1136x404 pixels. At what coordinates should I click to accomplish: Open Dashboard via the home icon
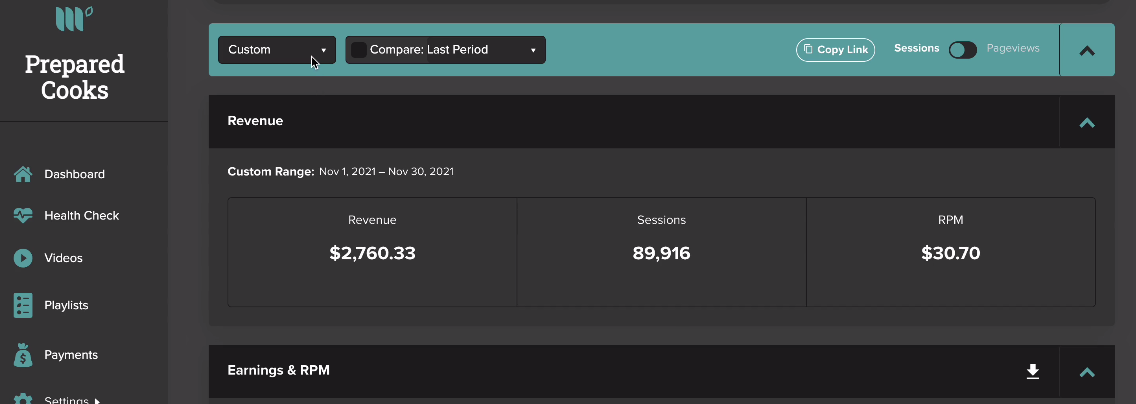tap(23, 174)
